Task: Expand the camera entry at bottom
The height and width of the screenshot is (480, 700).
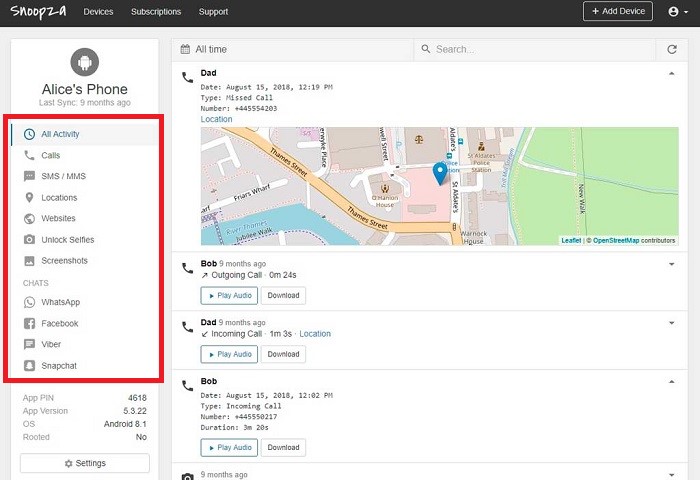Action: tap(671, 475)
